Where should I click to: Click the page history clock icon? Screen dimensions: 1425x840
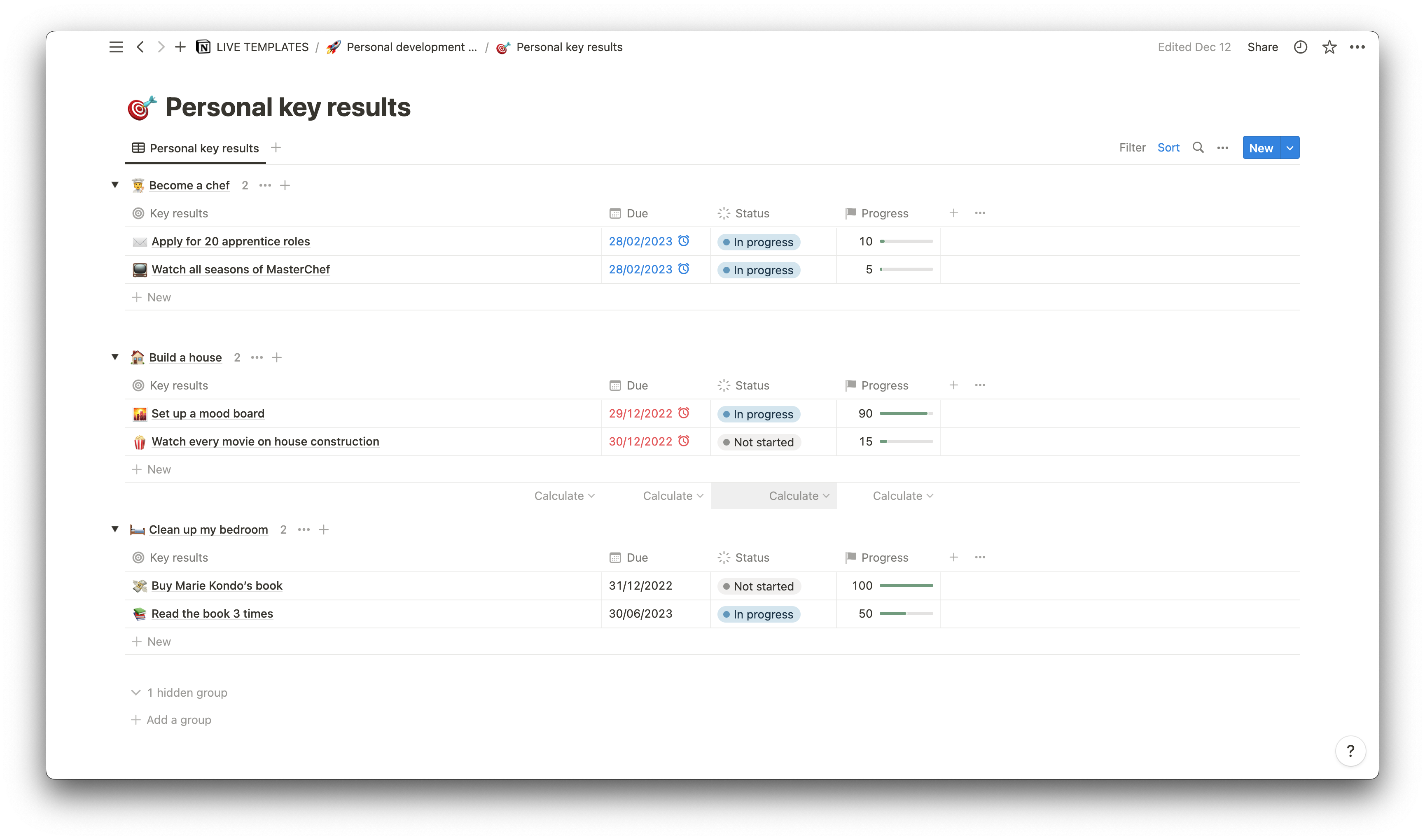click(x=1301, y=47)
